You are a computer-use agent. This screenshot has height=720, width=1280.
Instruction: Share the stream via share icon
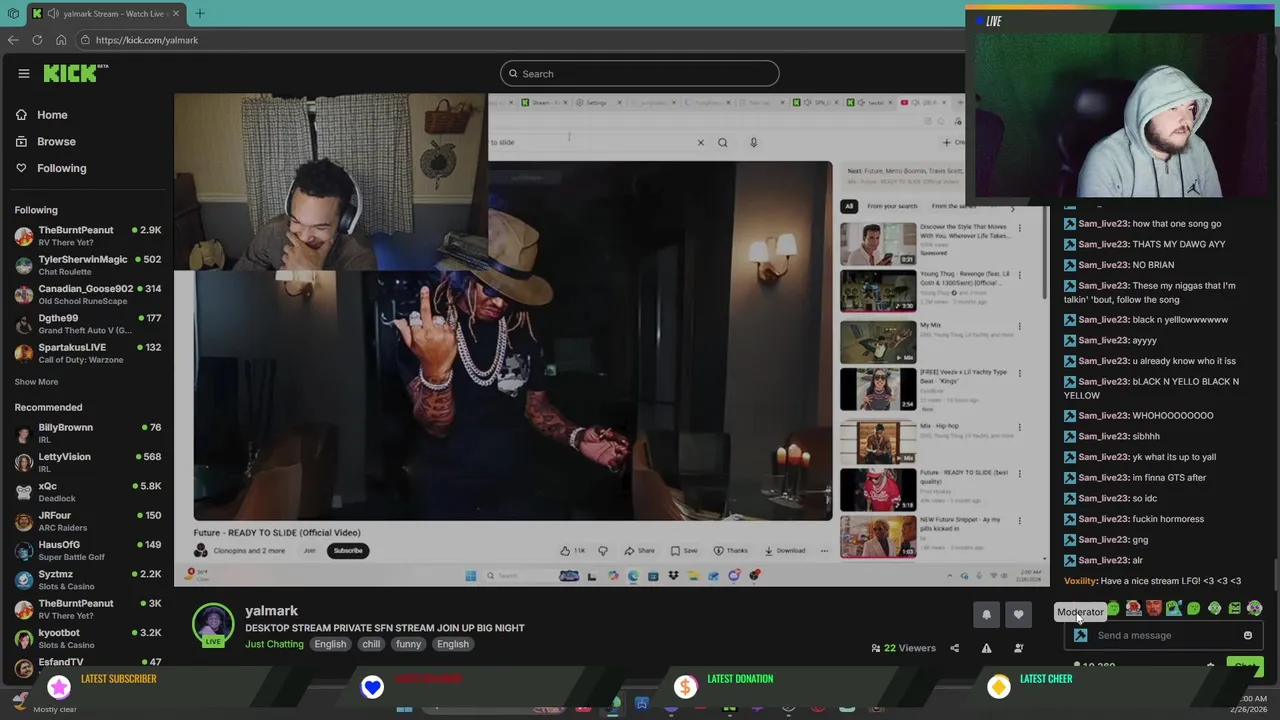click(x=954, y=648)
